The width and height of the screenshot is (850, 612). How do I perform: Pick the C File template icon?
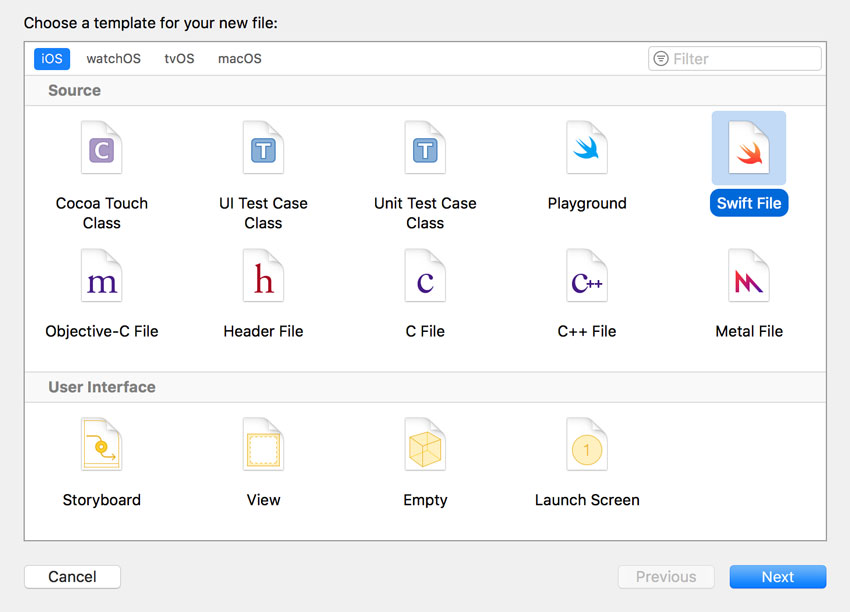(425, 275)
